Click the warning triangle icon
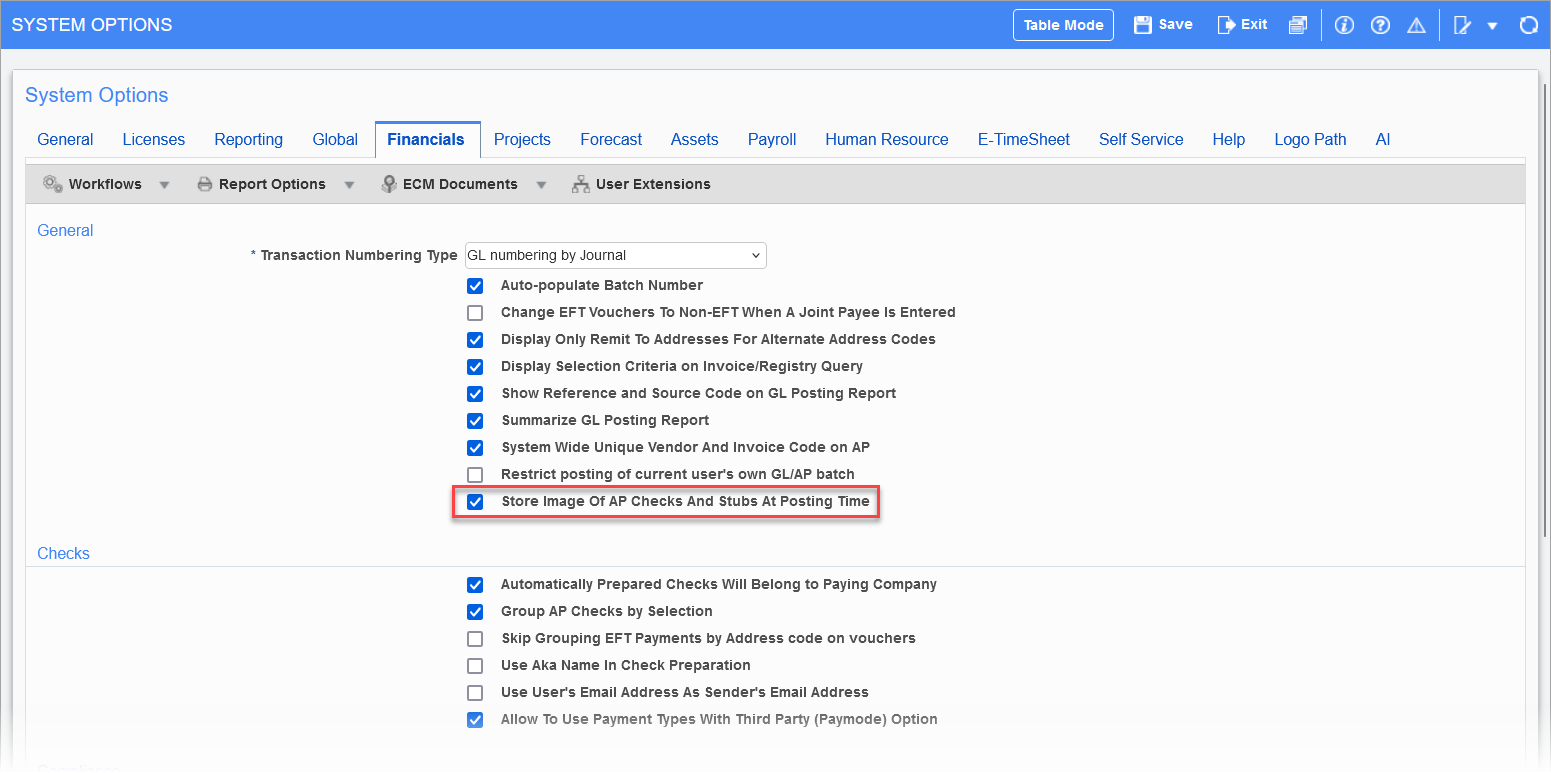1551x773 pixels. [1416, 25]
